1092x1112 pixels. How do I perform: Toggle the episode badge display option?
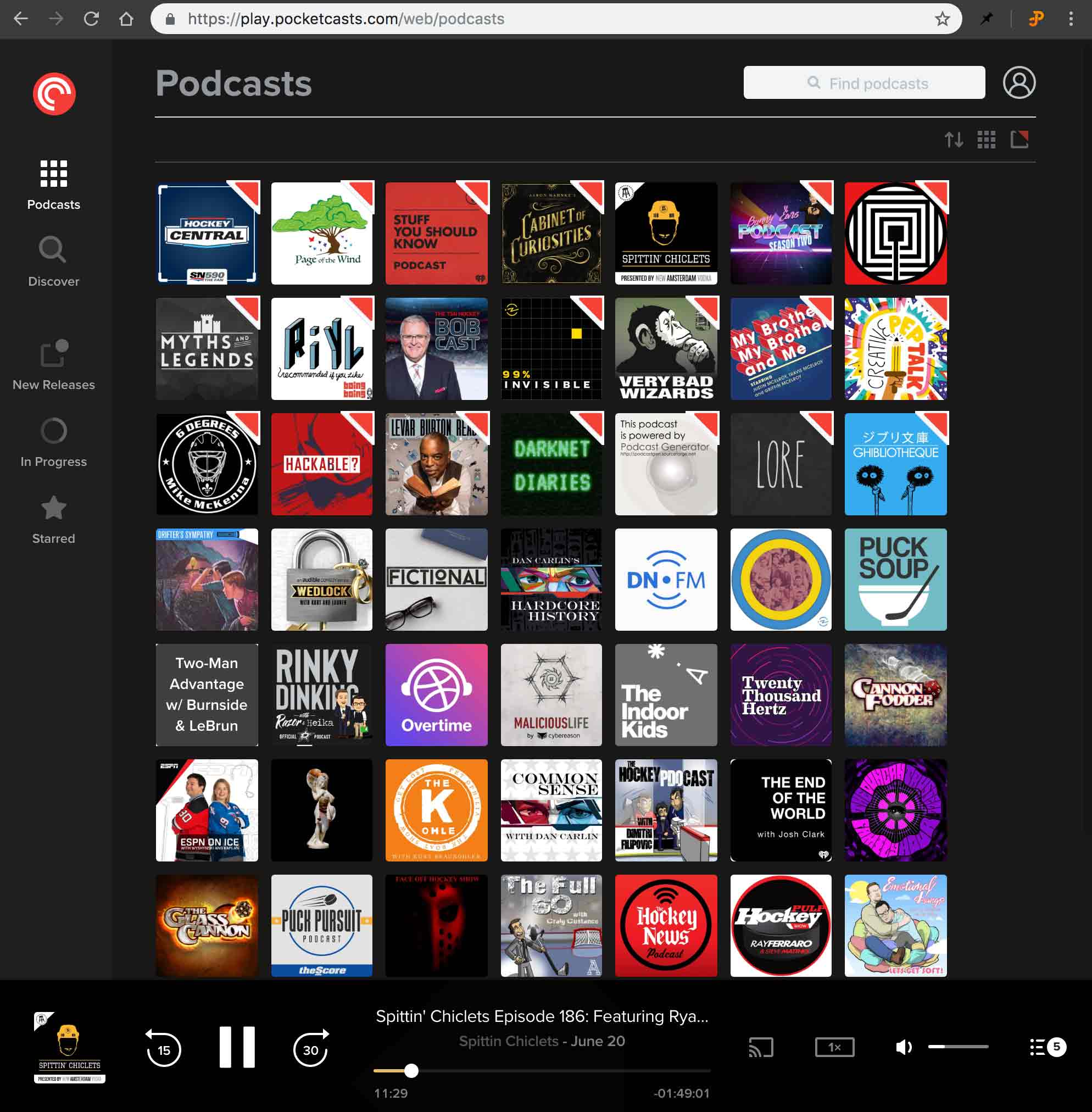[x=1019, y=140]
